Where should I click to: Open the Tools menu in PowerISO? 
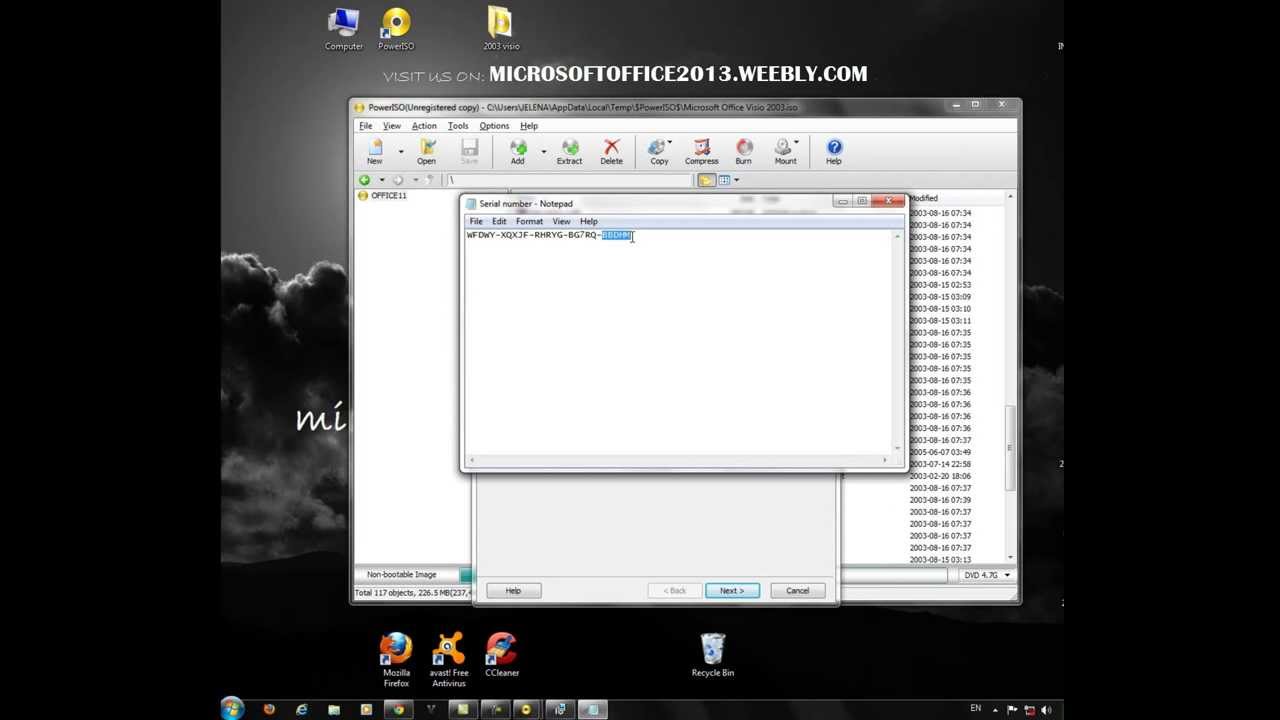[x=458, y=126]
